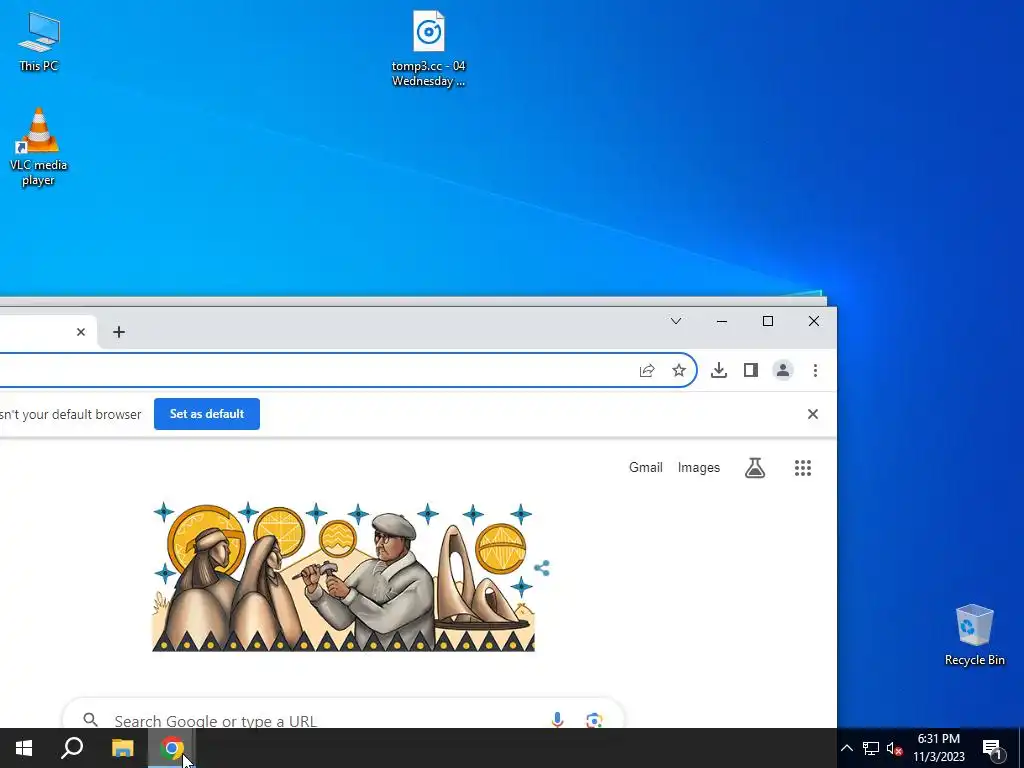Open Search Labs flask icon
The image size is (1024, 768).
click(x=755, y=468)
